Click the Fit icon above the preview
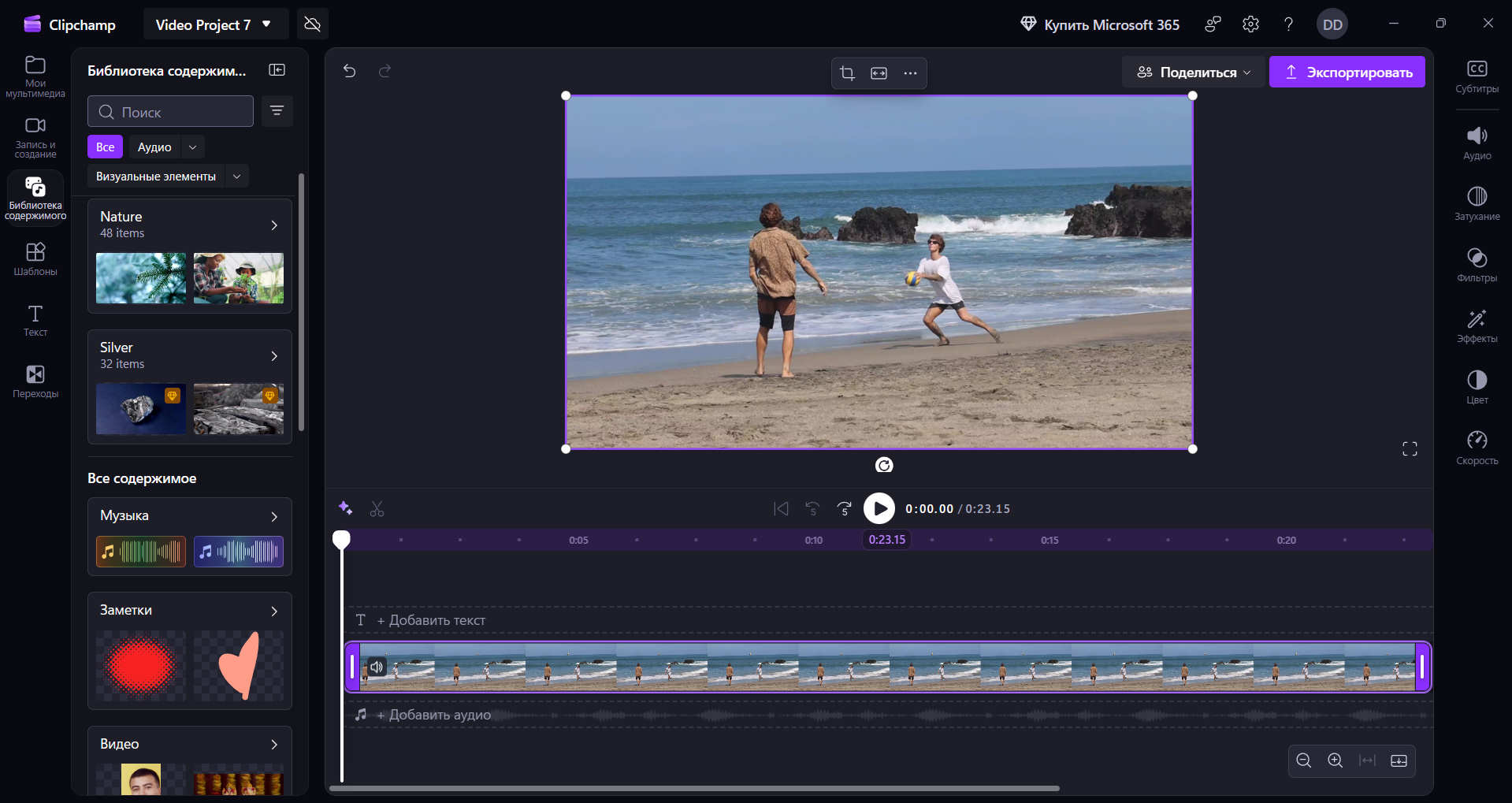The image size is (1512, 803). coord(879,73)
